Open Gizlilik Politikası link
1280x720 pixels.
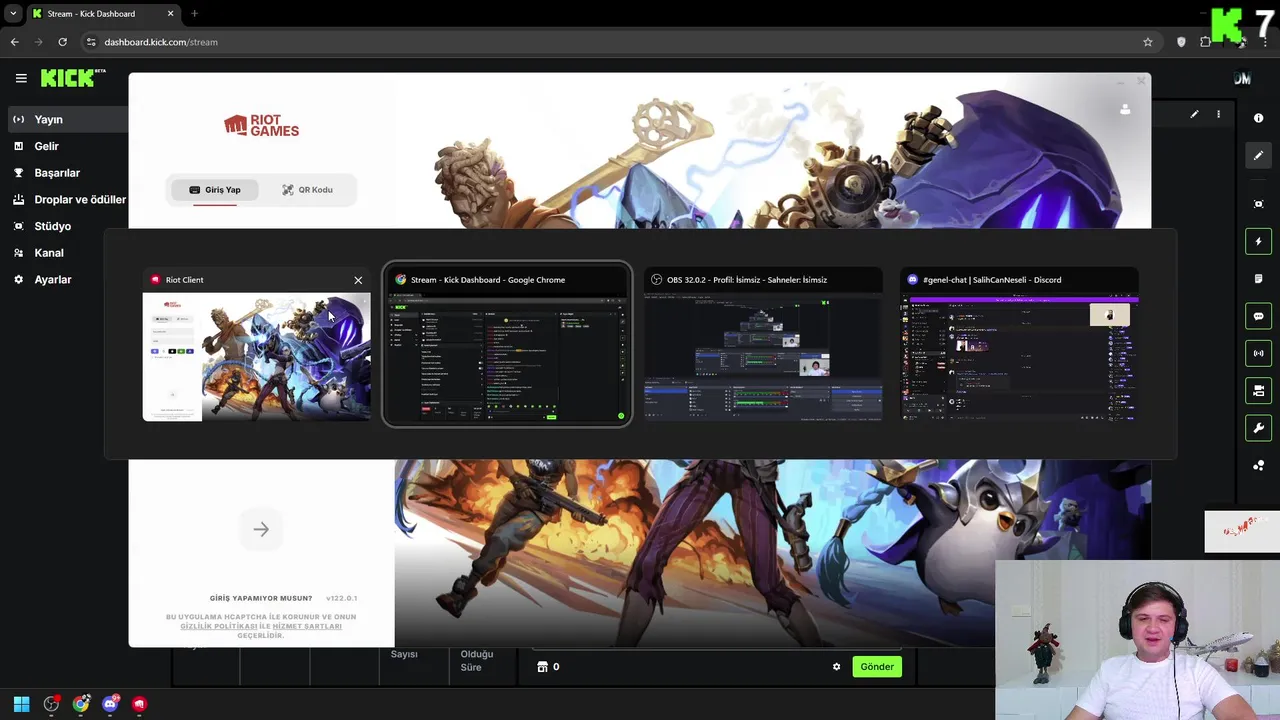[219, 626]
